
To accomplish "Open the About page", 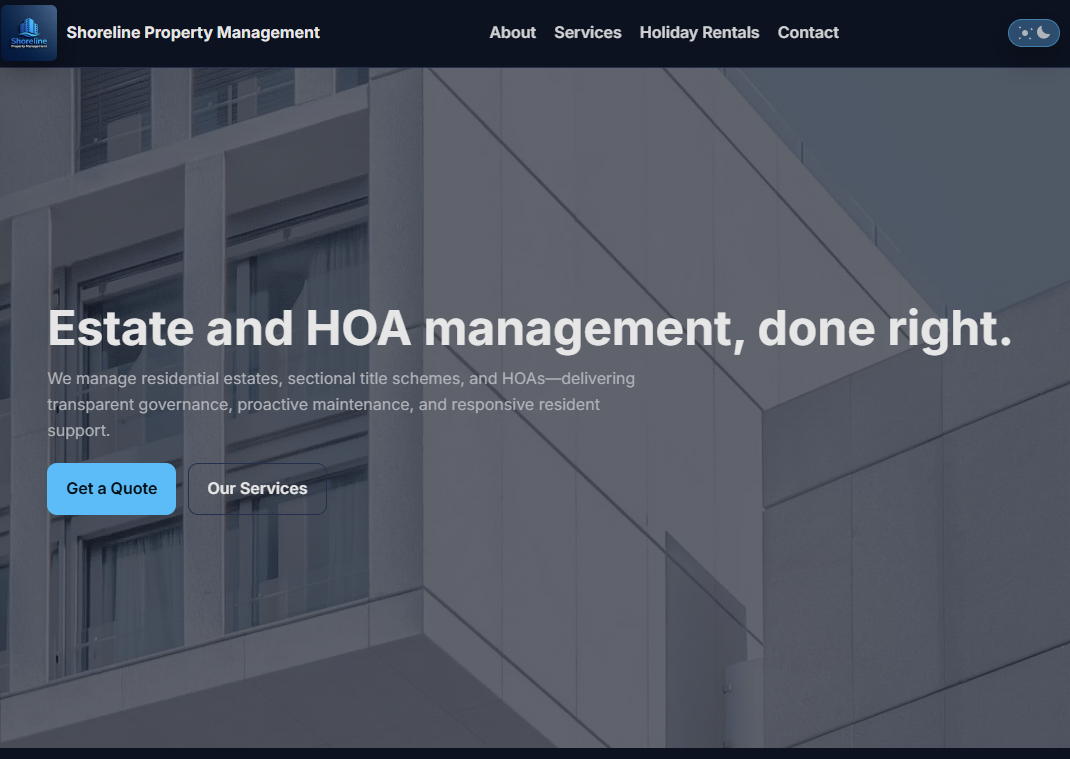I will (x=512, y=33).
